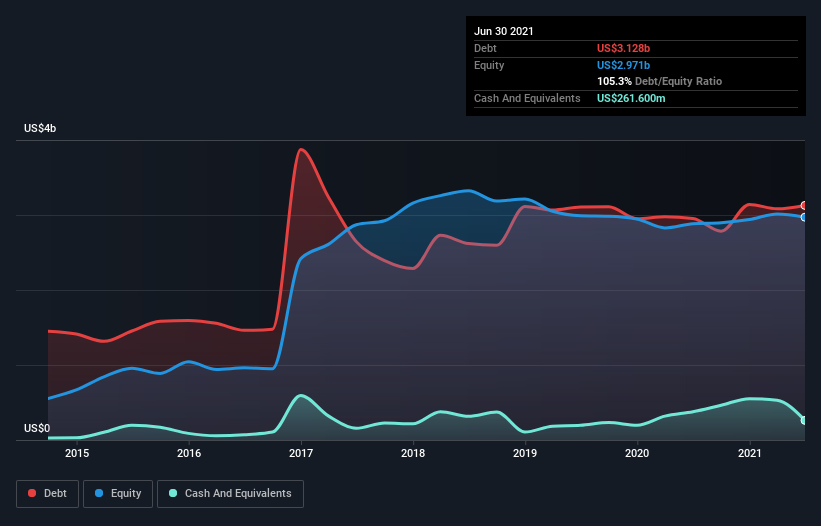821x526 pixels.
Task: Select the 2020 axis label
Action: 637,453
